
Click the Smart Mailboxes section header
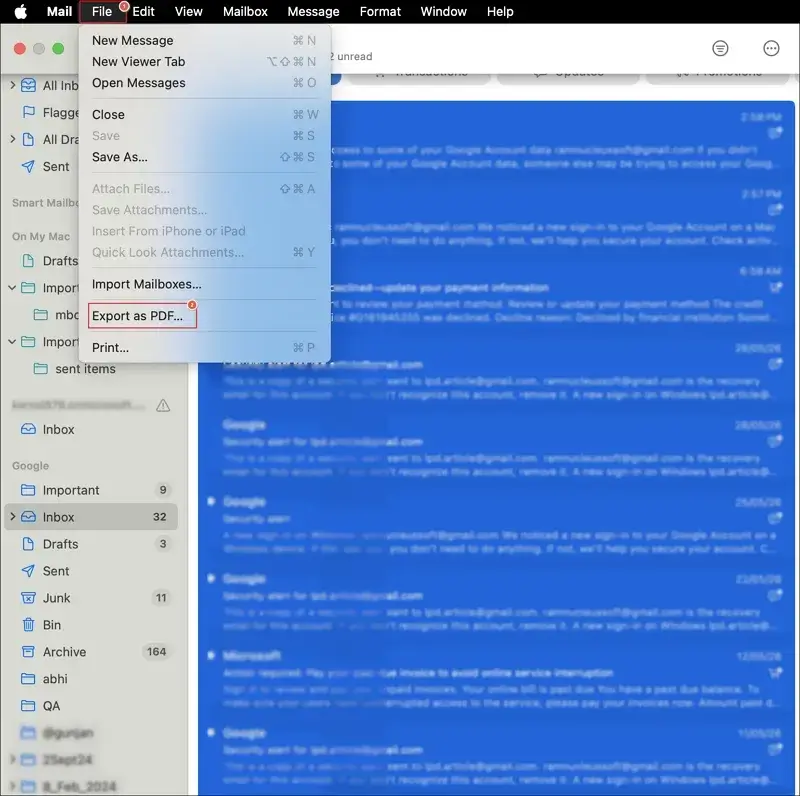[x=45, y=203]
